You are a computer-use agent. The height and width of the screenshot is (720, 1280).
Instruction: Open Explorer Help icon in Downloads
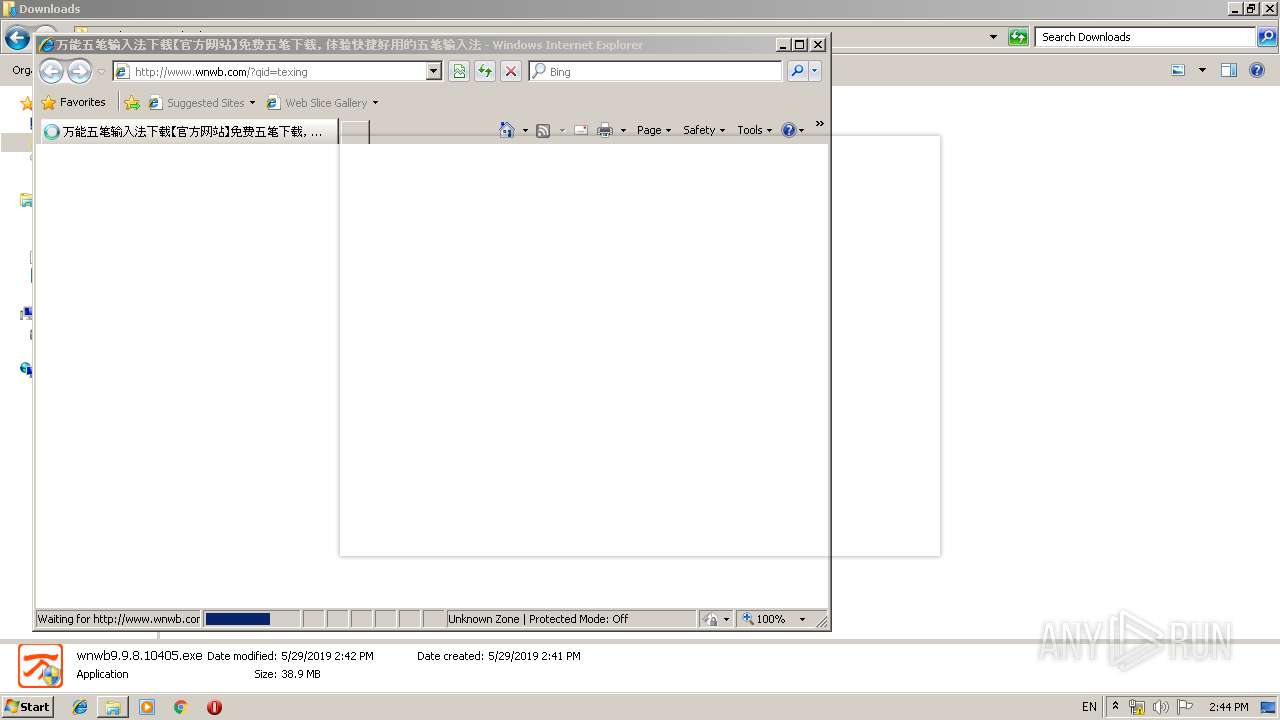click(1257, 70)
